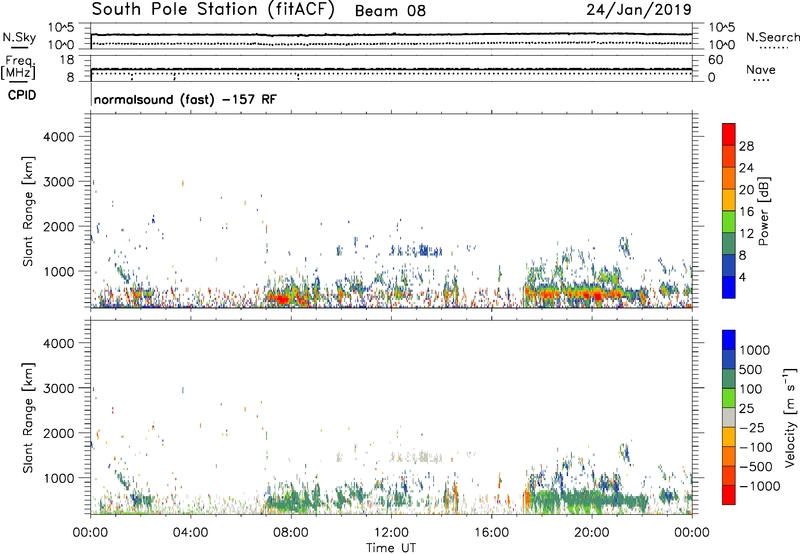Click the '-25' velocity scale value
The width and height of the screenshot is (800, 554).
click(x=752, y=427)
